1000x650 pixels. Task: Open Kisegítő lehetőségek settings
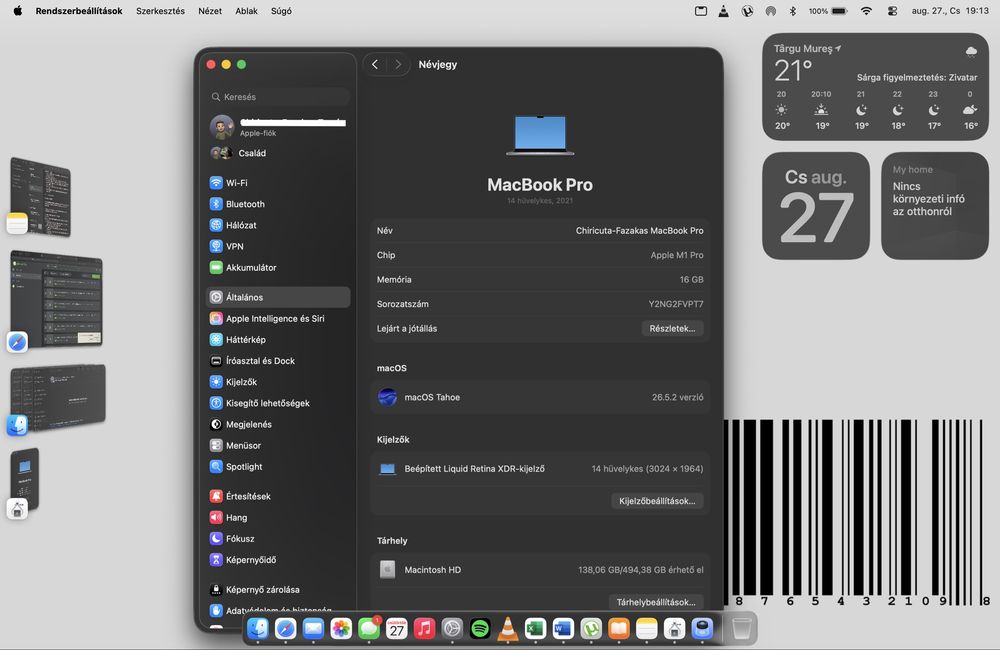[278, 403]
